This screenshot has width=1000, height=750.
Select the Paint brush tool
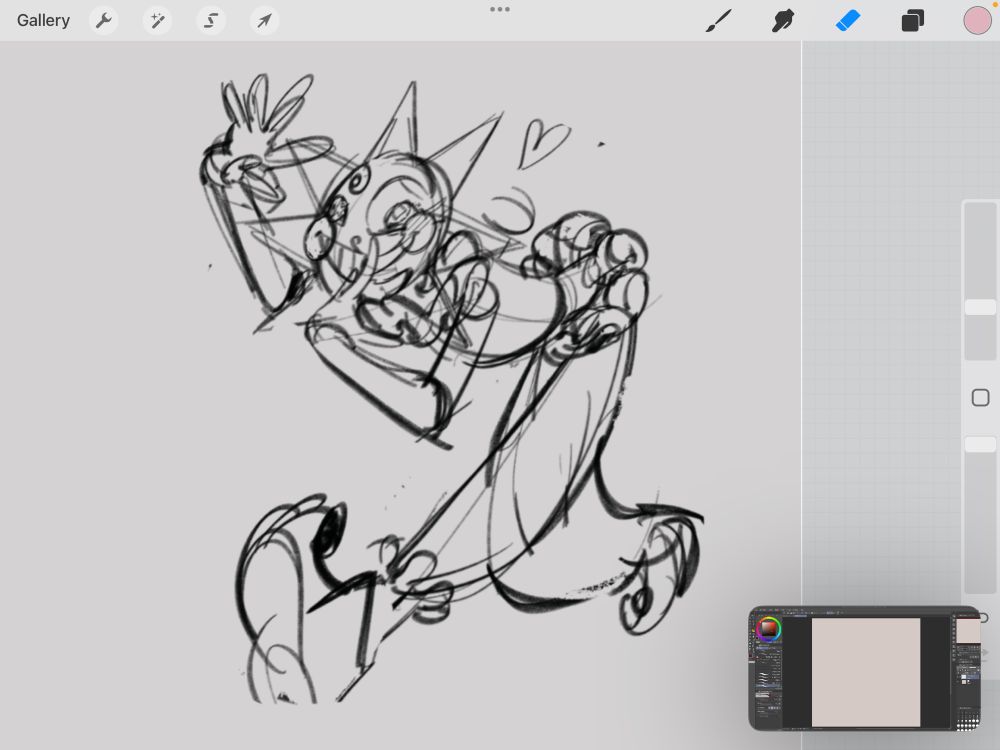coord(719,20)
